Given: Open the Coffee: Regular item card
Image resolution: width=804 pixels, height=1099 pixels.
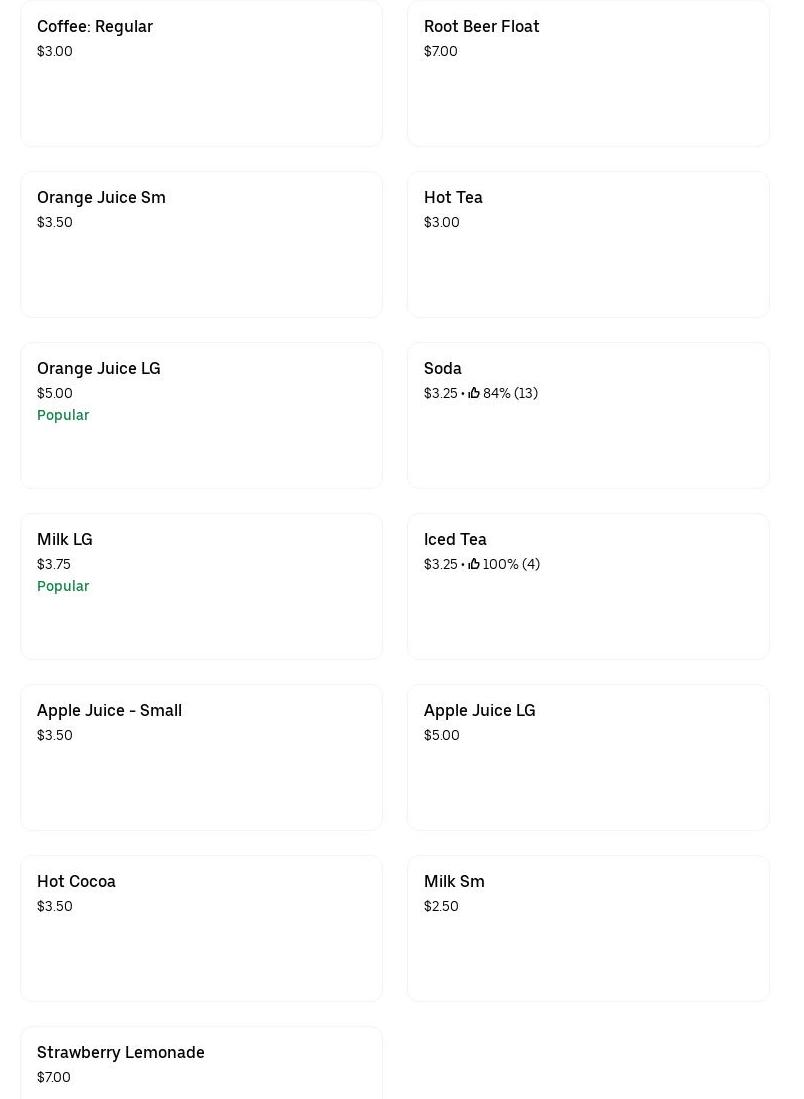Looking at the screenshot, I should click(201, 73).
